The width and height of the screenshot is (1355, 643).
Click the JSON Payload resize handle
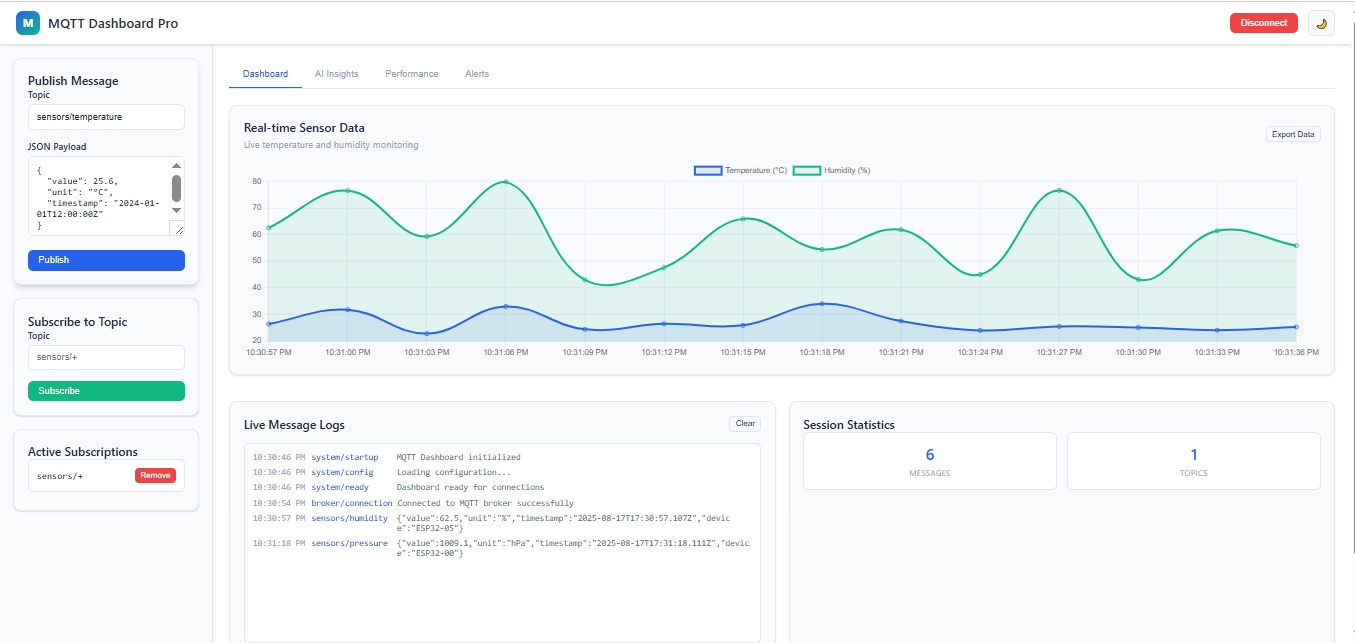tap(178, 229)
